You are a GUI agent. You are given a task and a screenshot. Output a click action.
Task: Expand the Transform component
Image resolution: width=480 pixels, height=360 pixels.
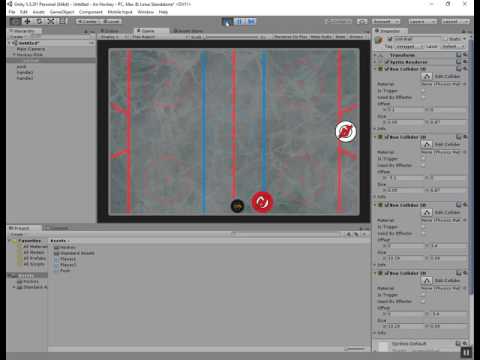click(376, 55)
